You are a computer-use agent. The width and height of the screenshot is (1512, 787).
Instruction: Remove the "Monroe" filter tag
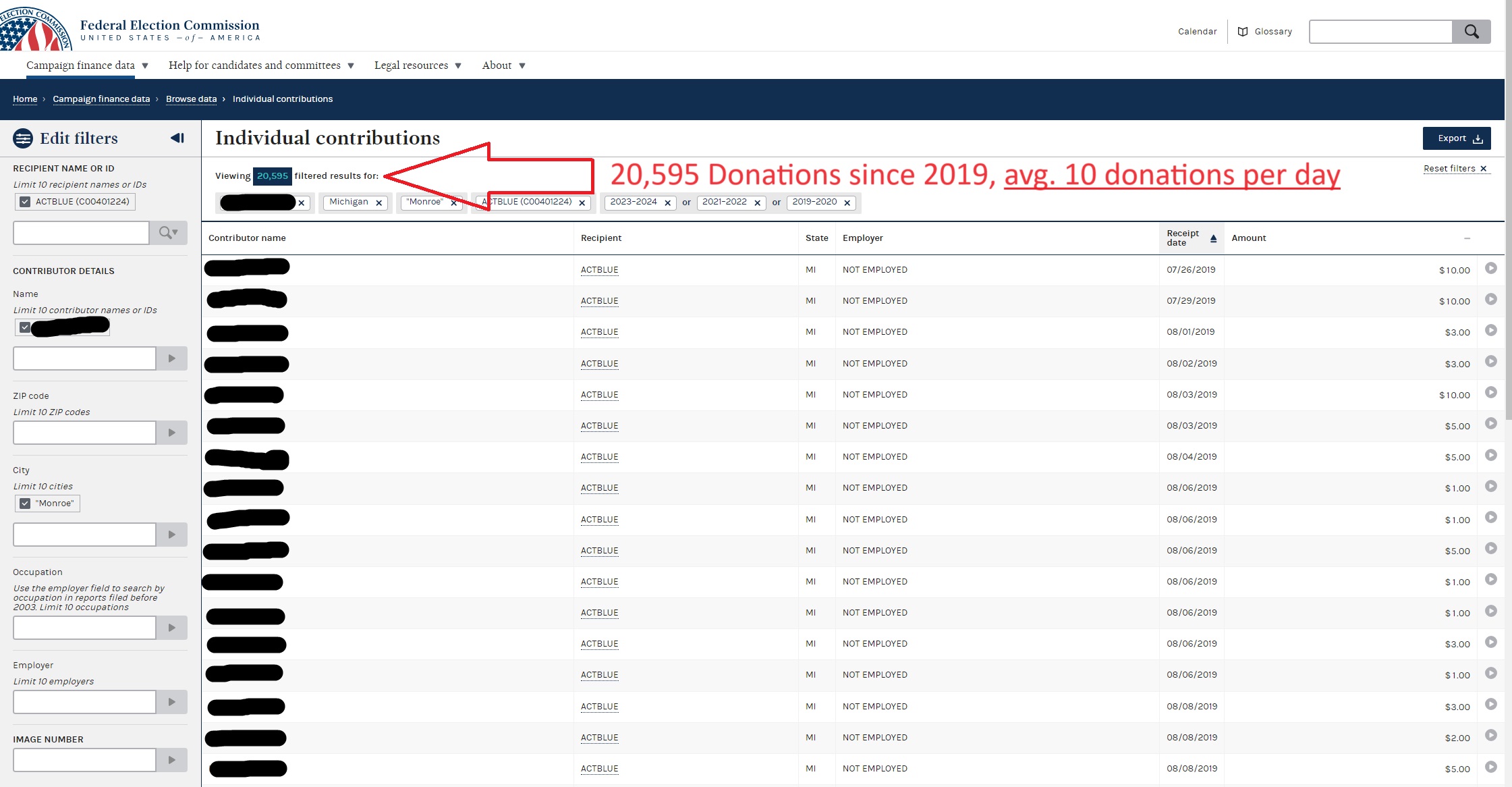pos(454,203)
